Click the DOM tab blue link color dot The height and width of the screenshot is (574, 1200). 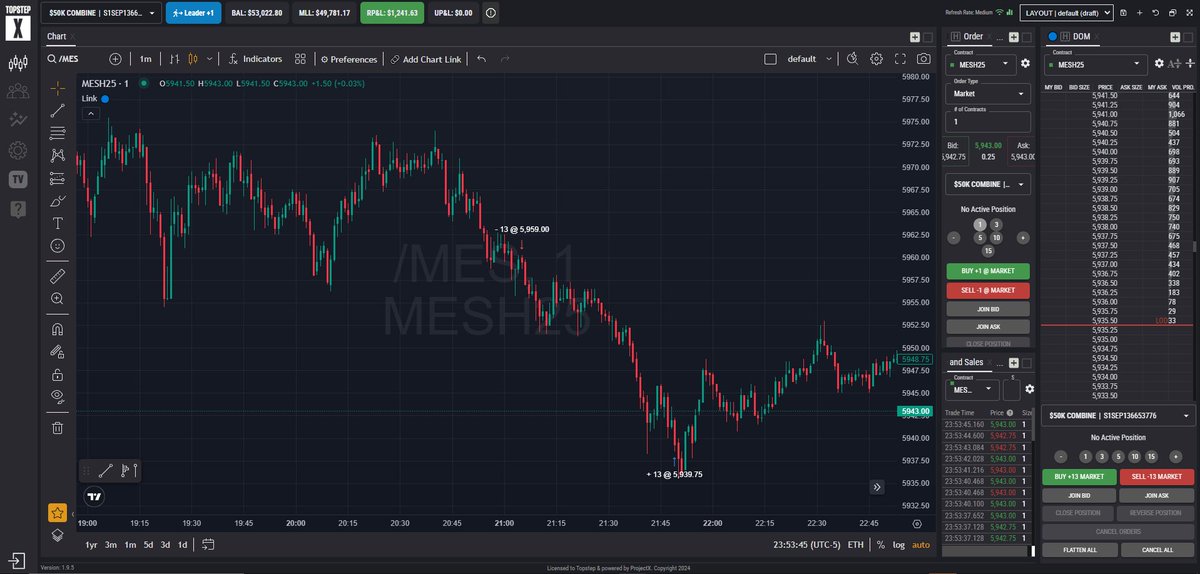coord(1053,36)
